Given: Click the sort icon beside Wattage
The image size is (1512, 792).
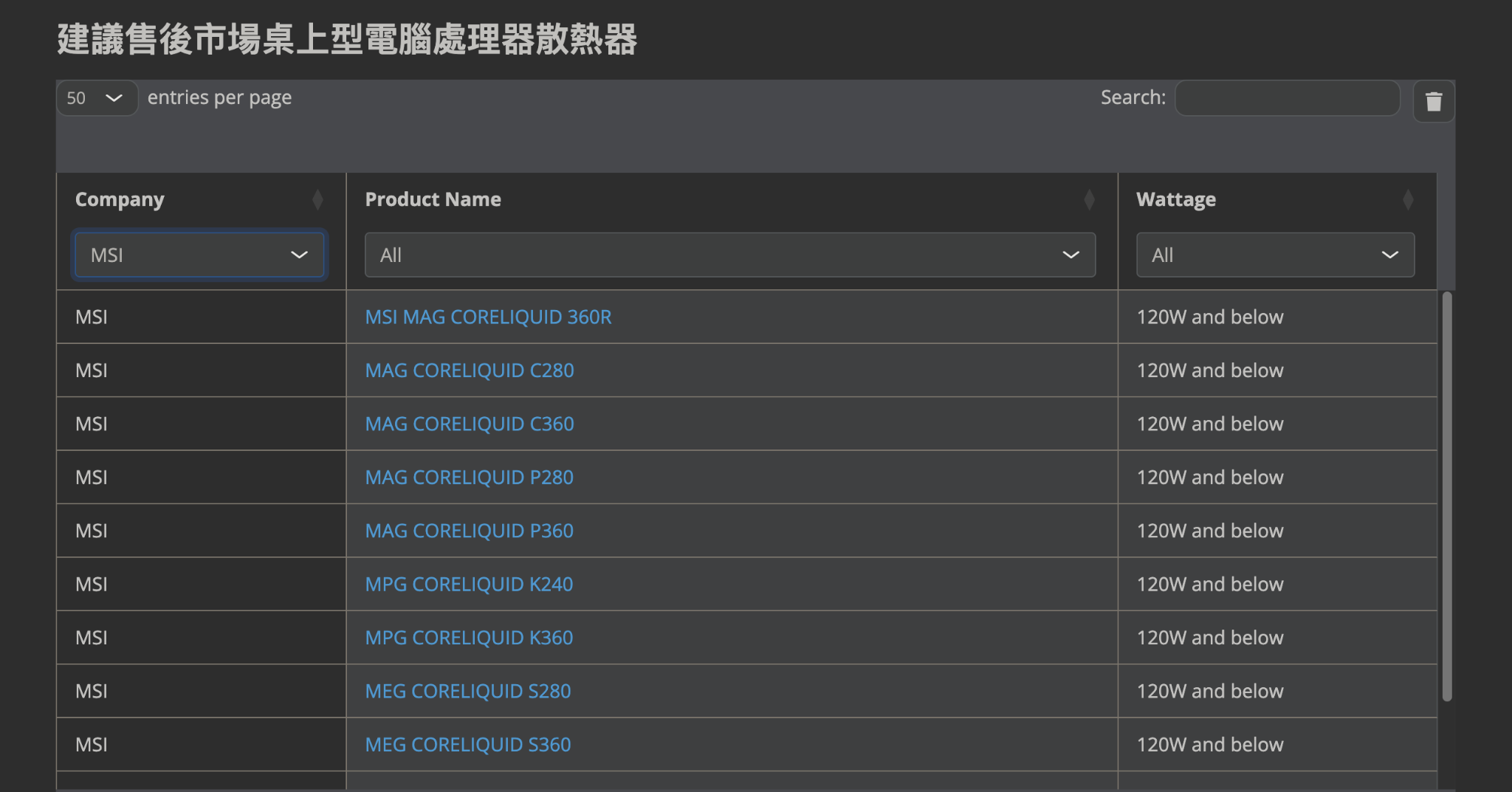Looking at the screenshot, I should [1408, 199].
